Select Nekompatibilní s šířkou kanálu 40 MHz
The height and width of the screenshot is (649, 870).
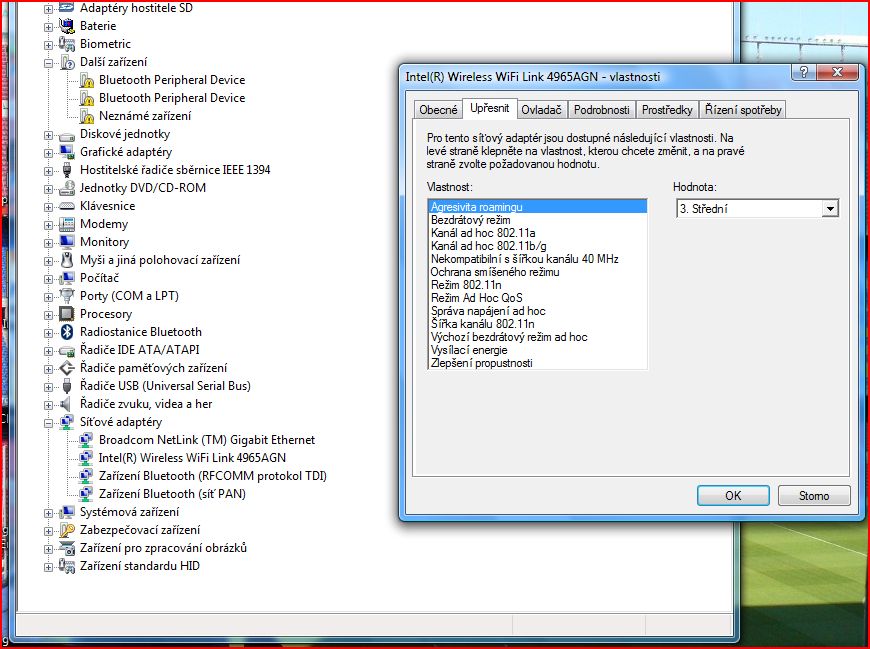(x=538, y=259)
